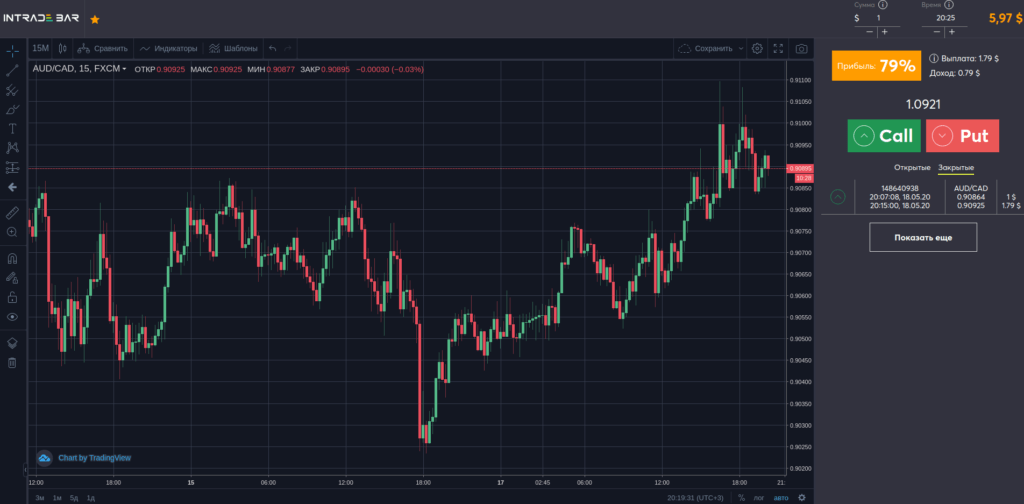Increase the Сумма amount with plus

point(884,32)
